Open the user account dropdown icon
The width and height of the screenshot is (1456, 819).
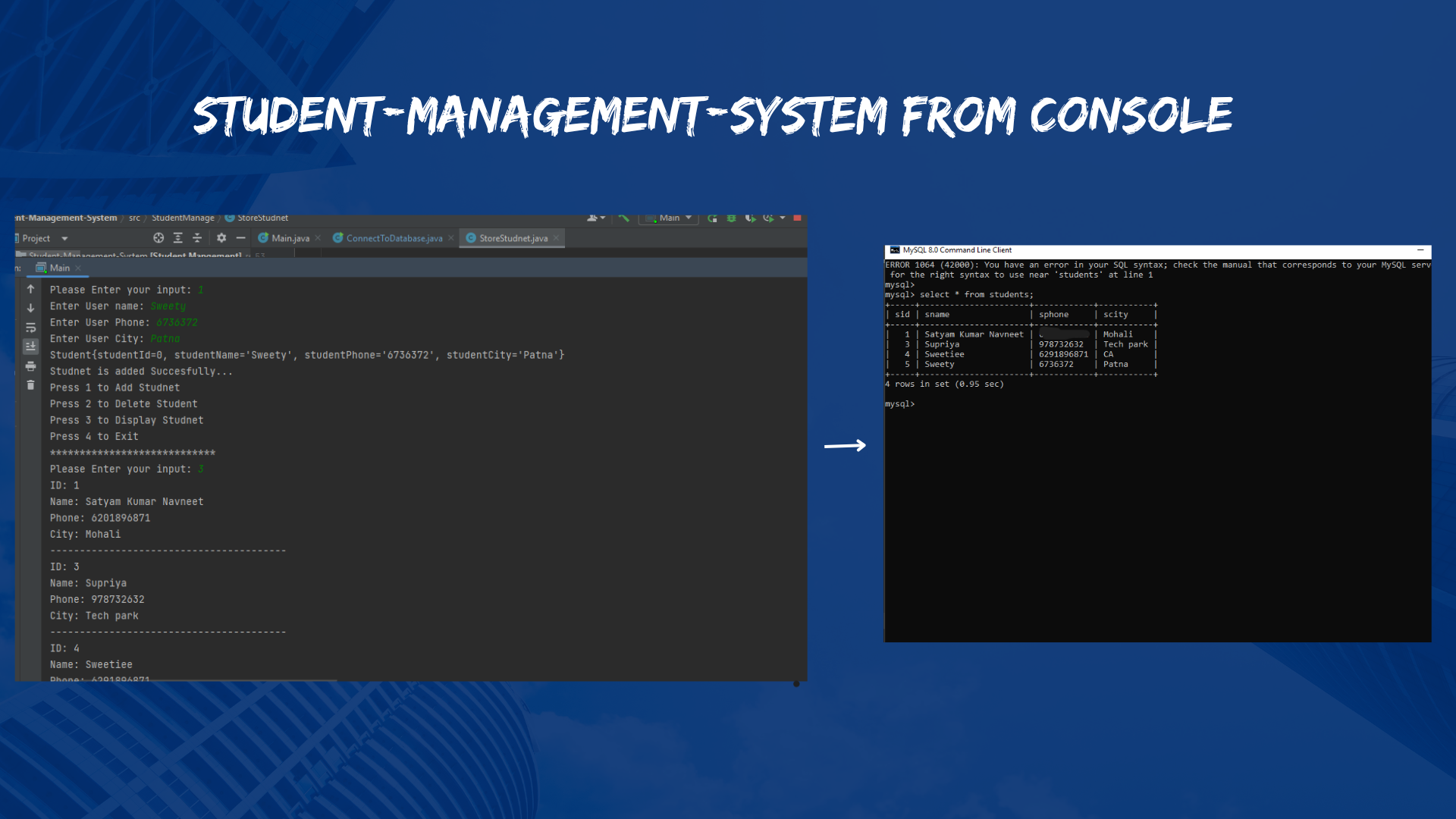coord(597,218)
